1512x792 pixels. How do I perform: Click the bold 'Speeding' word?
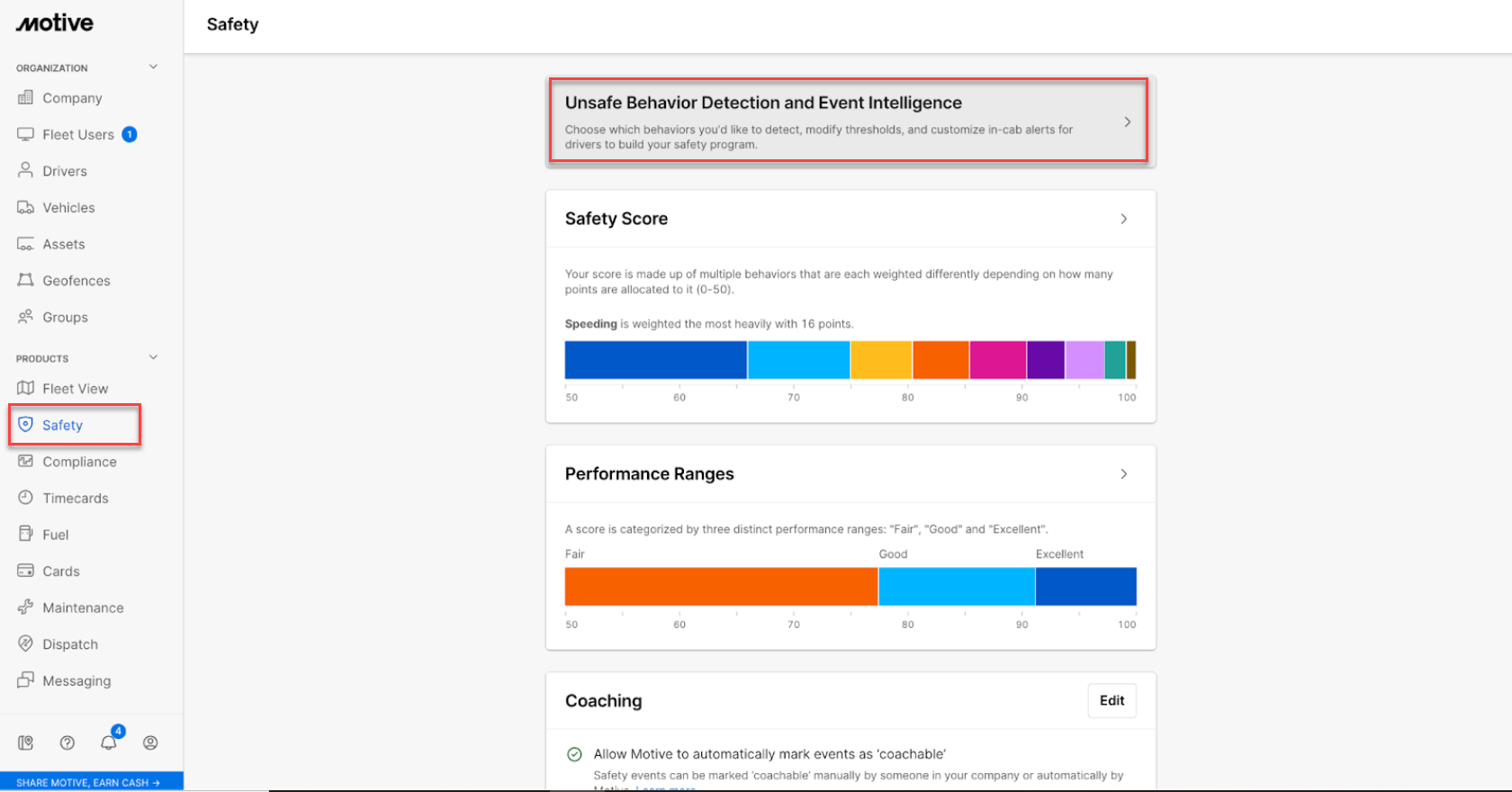pos(591,324)
